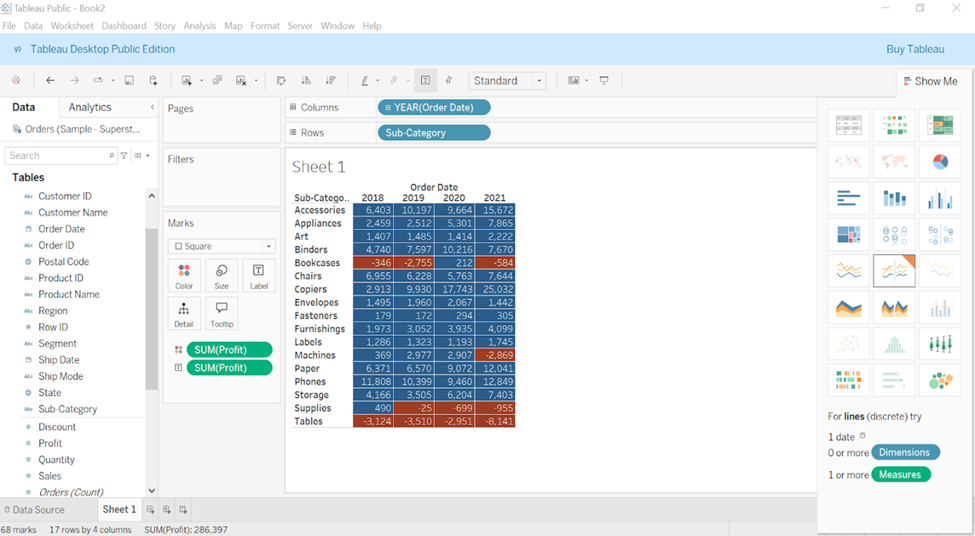Click the Highlight pen icon
975x536 pixels.
pyautogui.click(x=364, y=80)
